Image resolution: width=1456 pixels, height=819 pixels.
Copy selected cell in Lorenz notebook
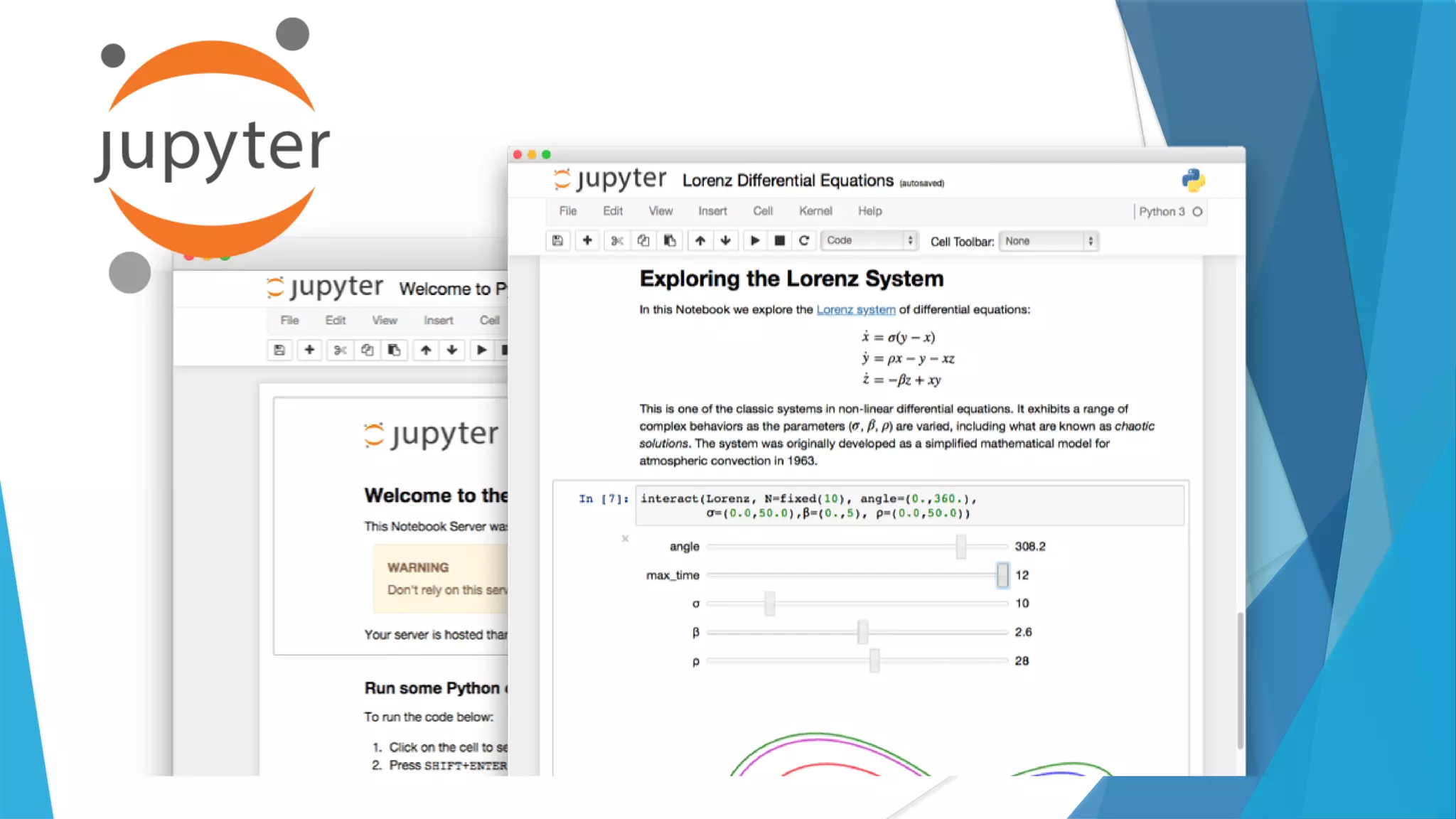[x=643, y=240]
